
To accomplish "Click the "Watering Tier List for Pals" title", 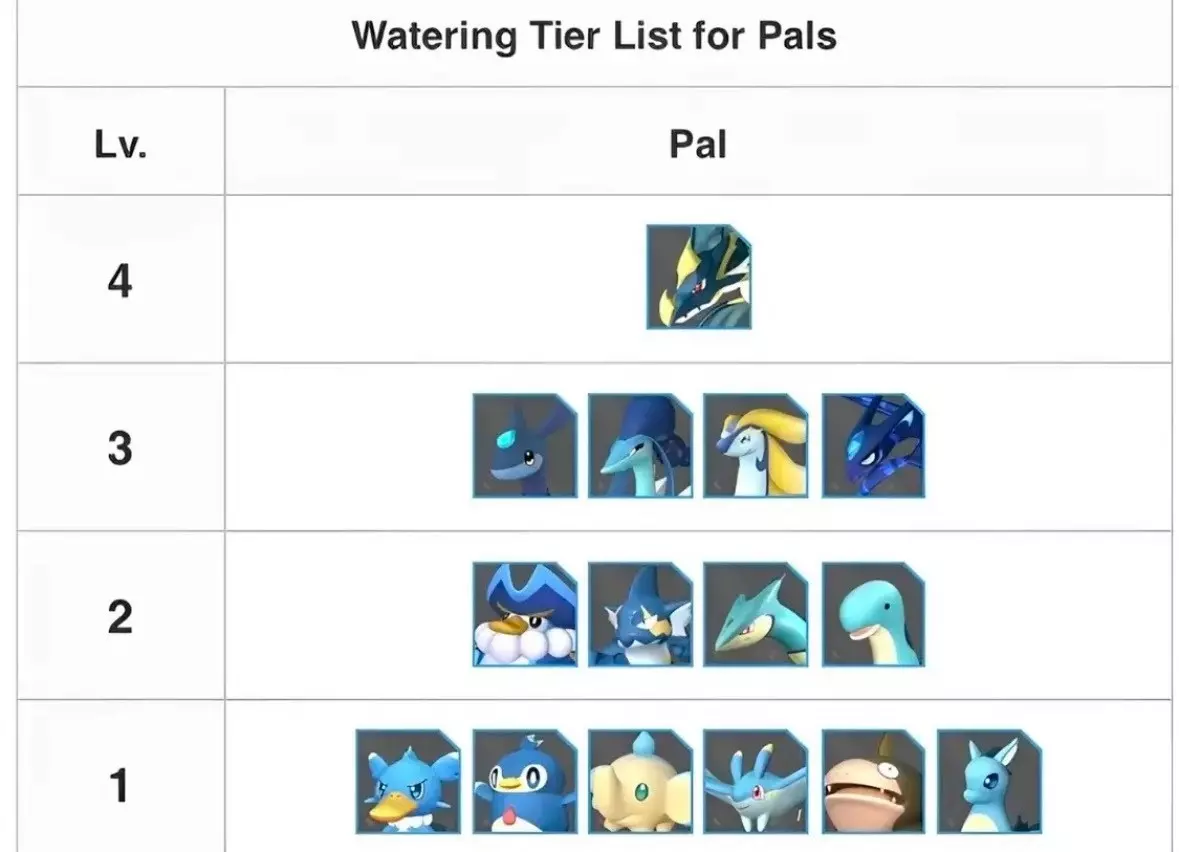I will (x=594, y=36).
